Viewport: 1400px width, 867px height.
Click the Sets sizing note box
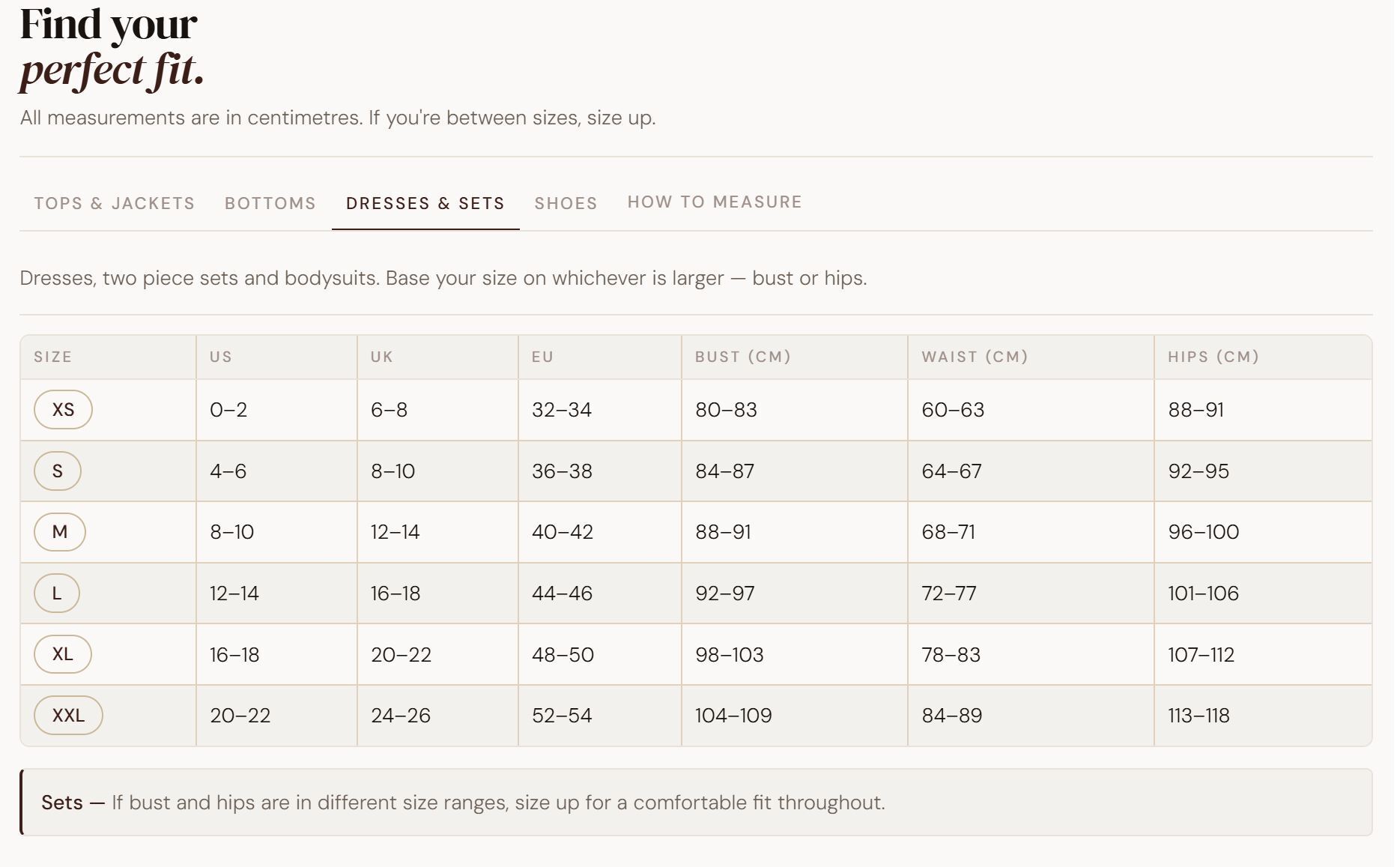click(696, 803)
